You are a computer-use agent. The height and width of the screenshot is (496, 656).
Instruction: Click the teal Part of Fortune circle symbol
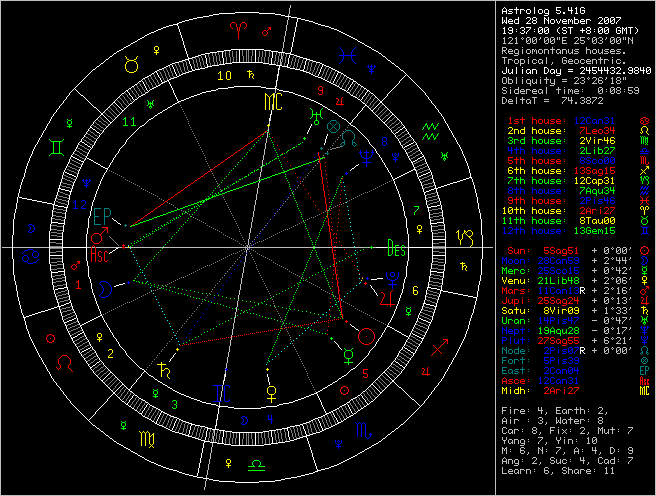click(333, 127)
